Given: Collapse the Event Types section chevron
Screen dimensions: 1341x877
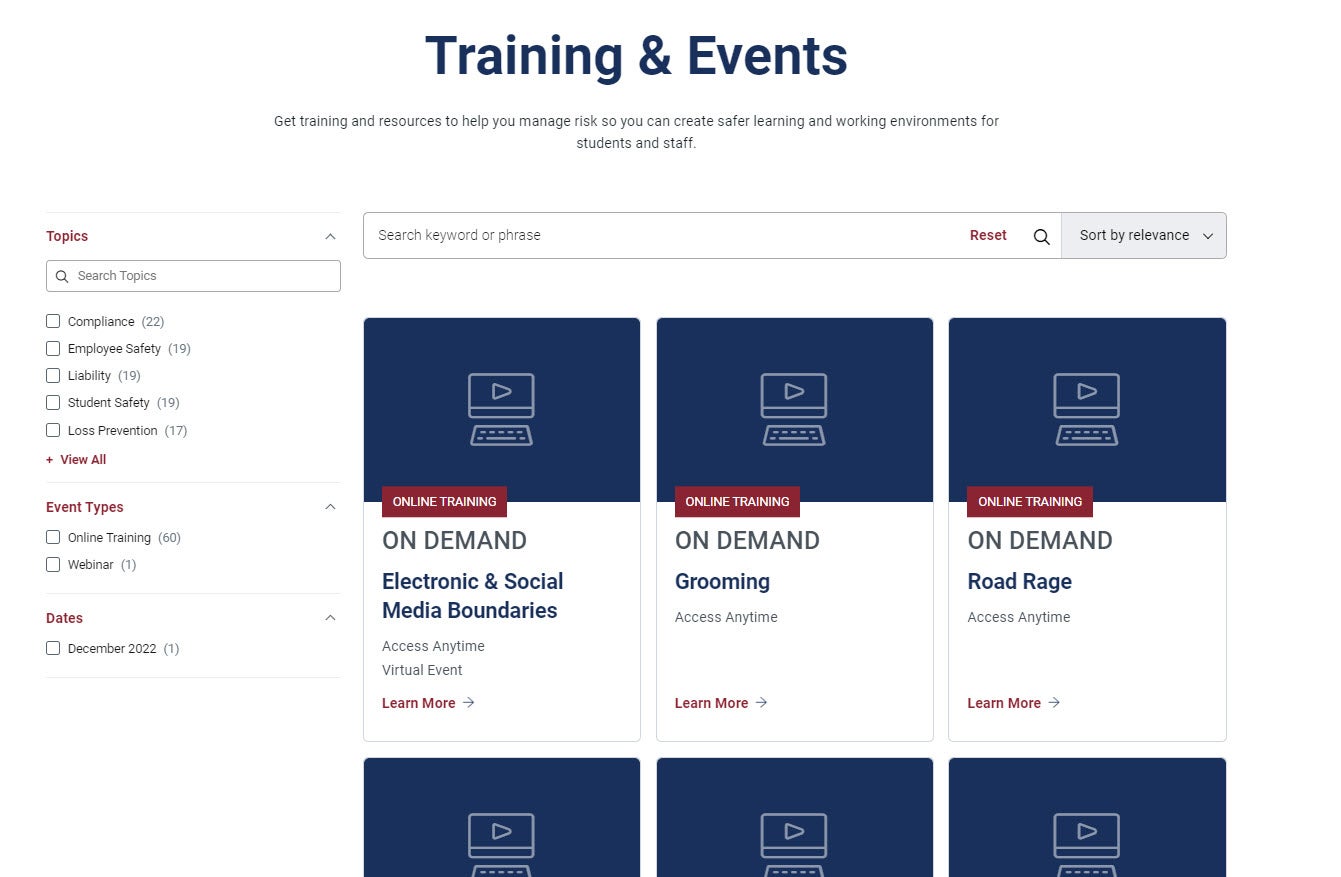Looking at the screenshot, I should coord(330,507).
